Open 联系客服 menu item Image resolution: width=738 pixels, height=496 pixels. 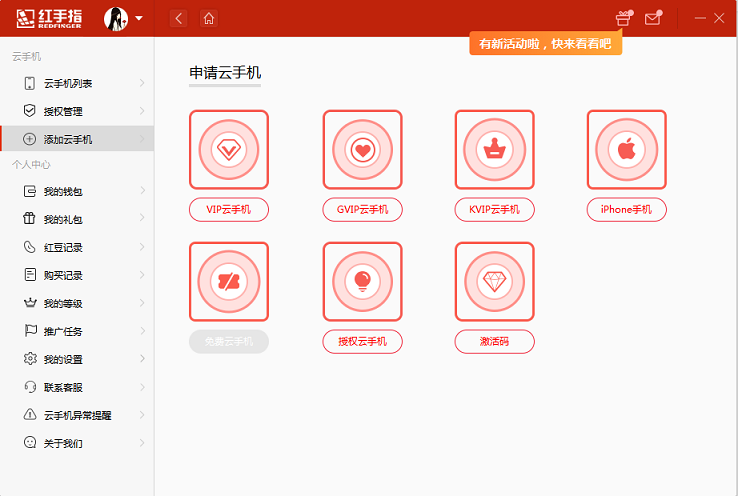coord(77,387)
